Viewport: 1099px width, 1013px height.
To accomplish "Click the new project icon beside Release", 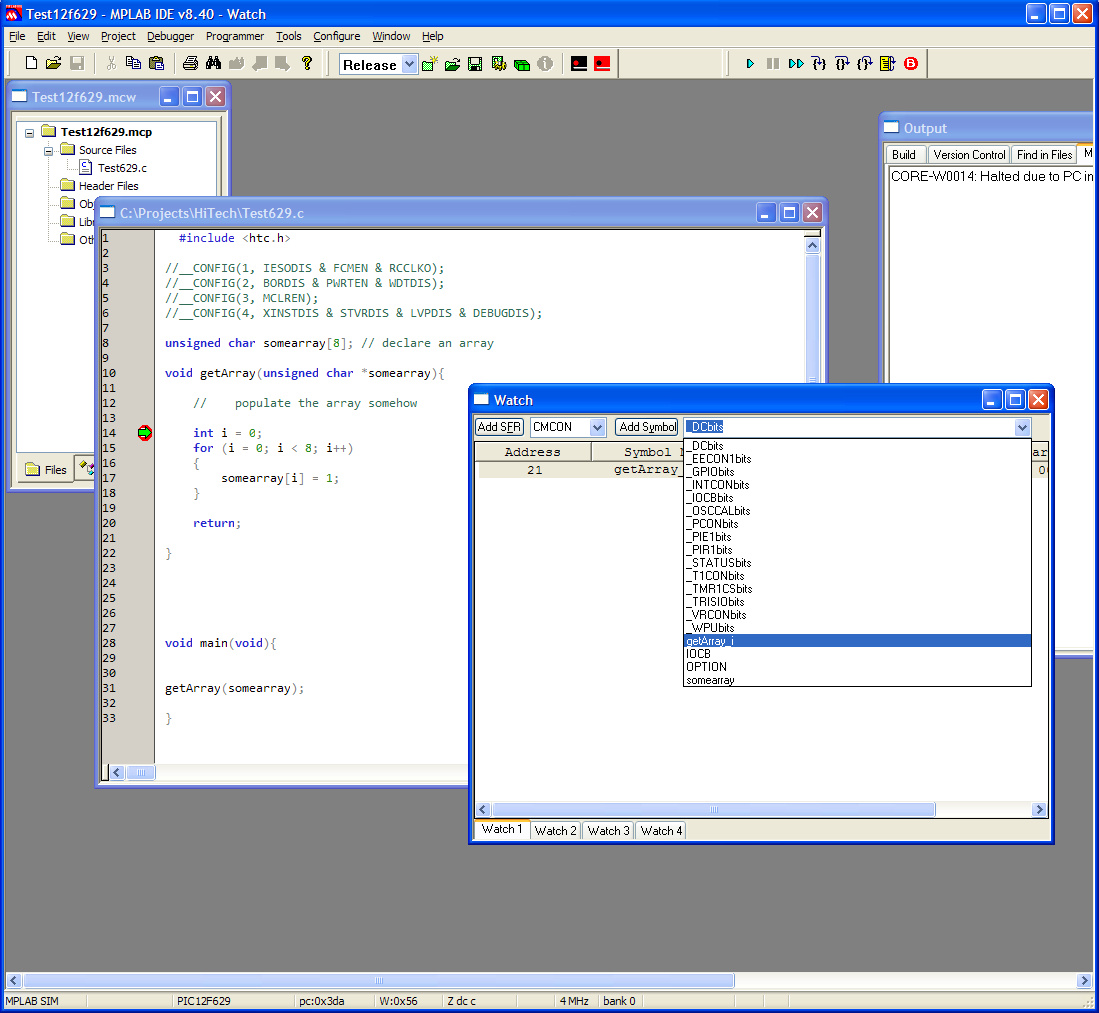I will click(x=430, y=64).
